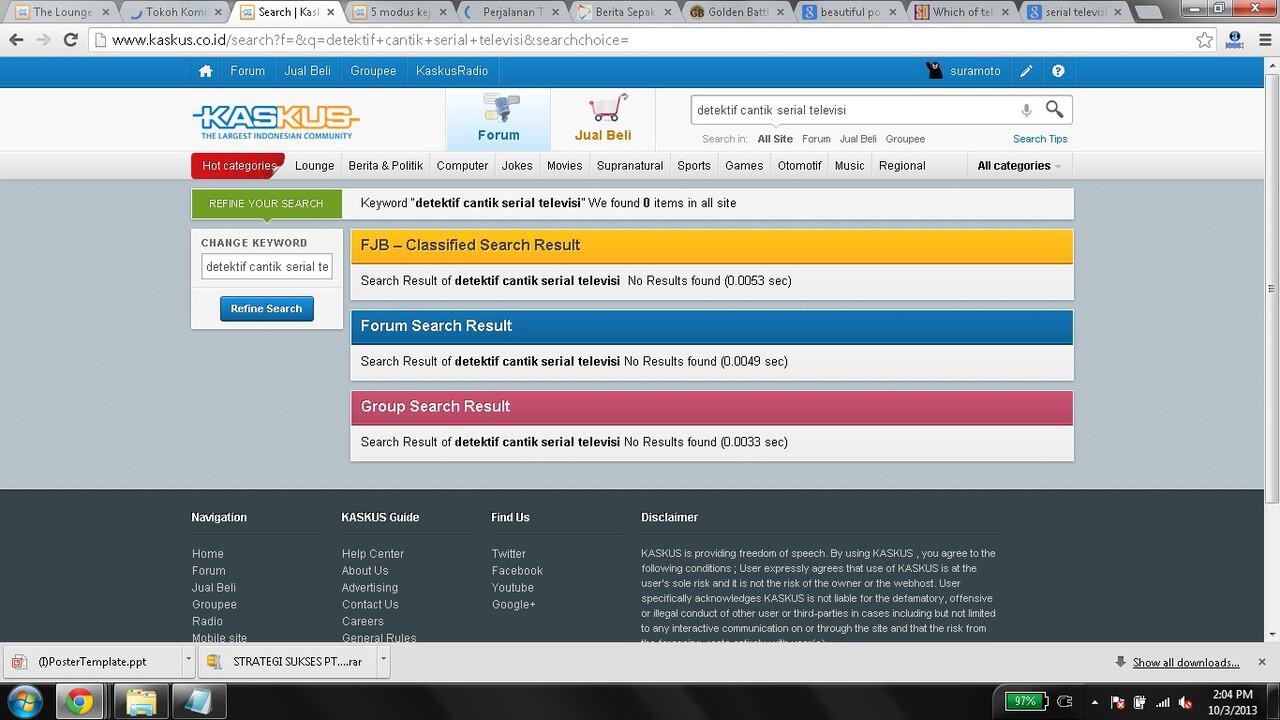
Task: Open Jual Beli in top blue bar
Action: (x=308, y=71)
